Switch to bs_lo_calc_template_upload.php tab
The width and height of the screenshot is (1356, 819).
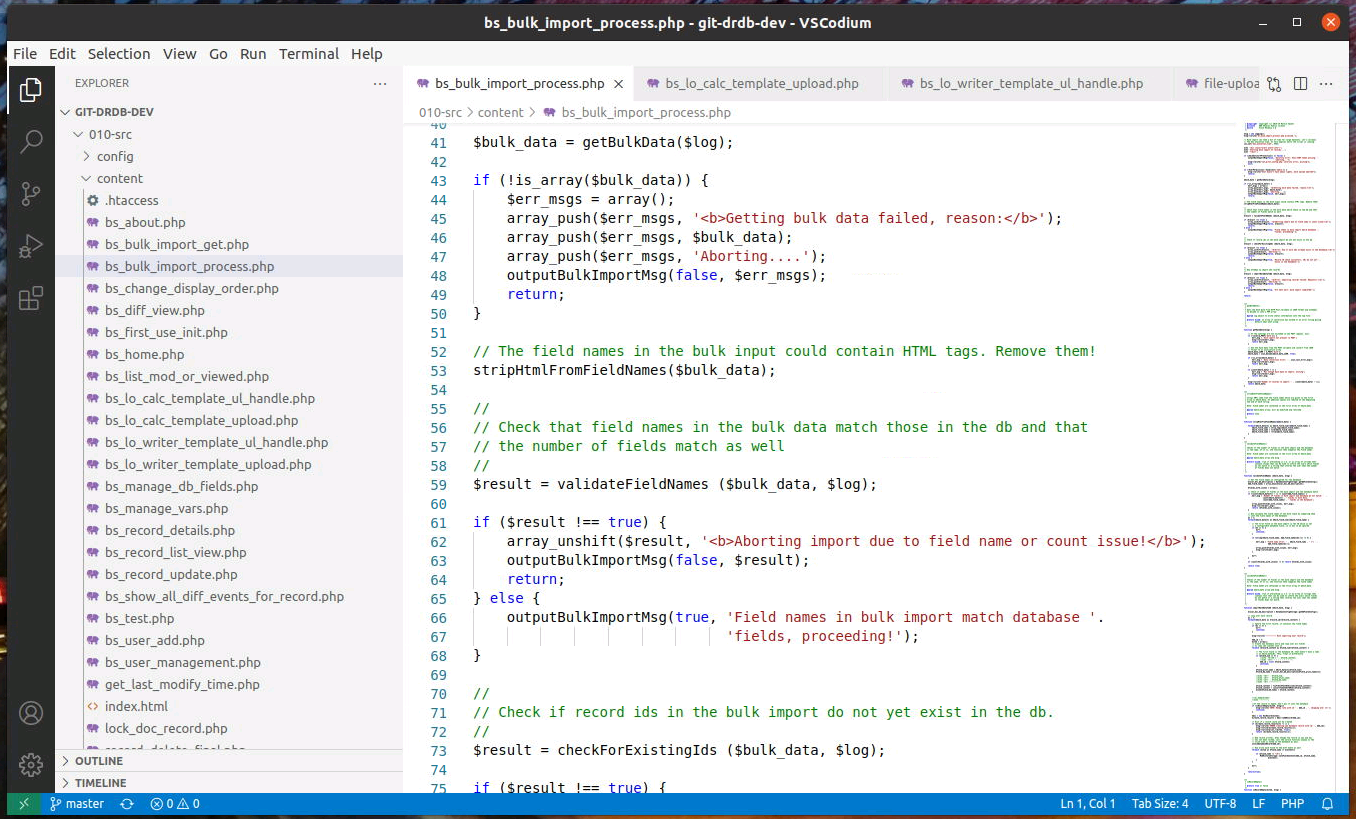pos(762,84)
